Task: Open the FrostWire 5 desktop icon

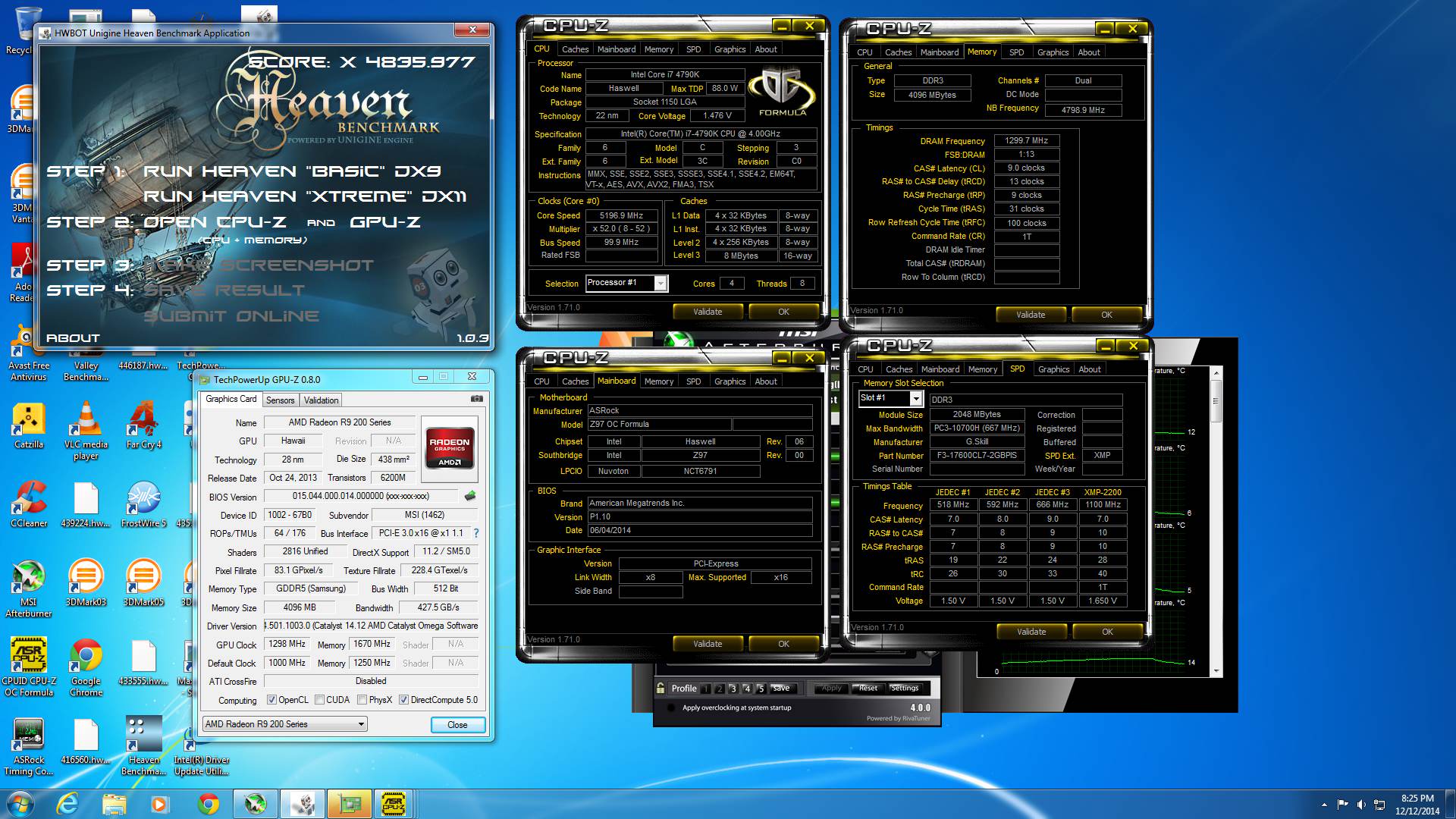Action: 143,504
